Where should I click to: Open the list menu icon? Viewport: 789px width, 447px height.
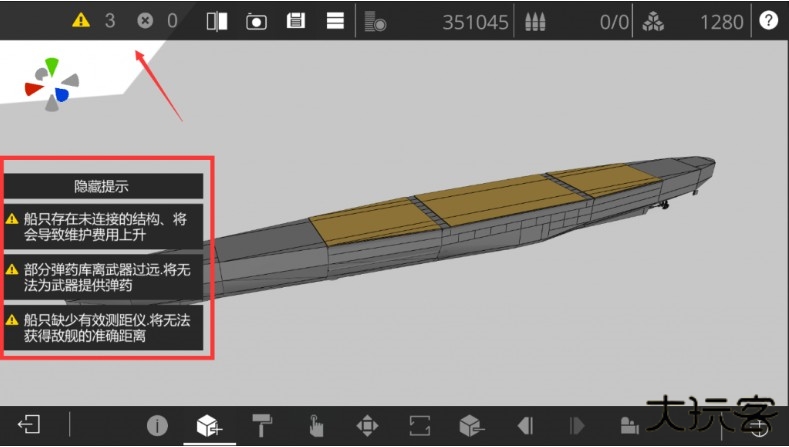pos(335,20)
